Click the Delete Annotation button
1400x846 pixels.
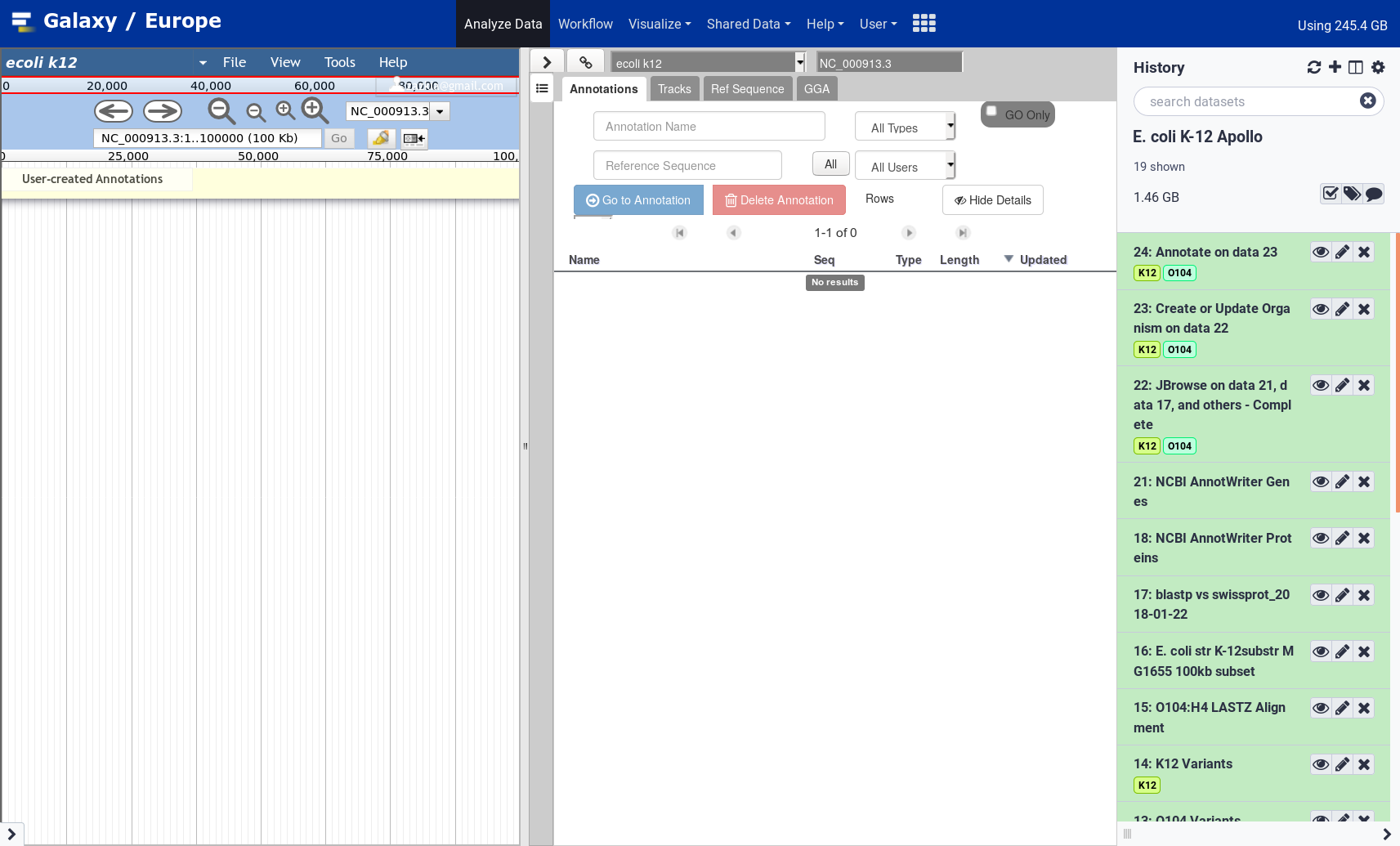[x=779, y=200]
